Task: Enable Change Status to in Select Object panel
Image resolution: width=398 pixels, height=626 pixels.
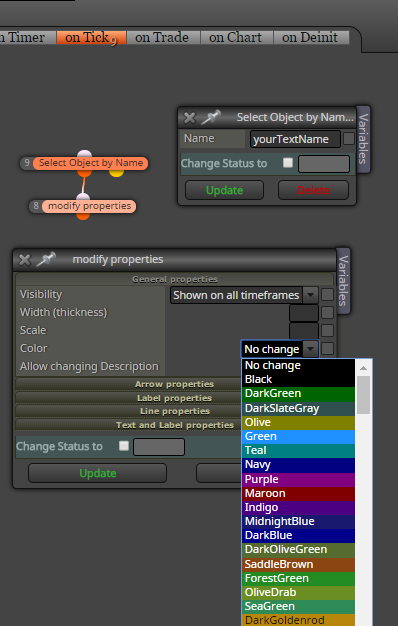Action: (287, 163)
